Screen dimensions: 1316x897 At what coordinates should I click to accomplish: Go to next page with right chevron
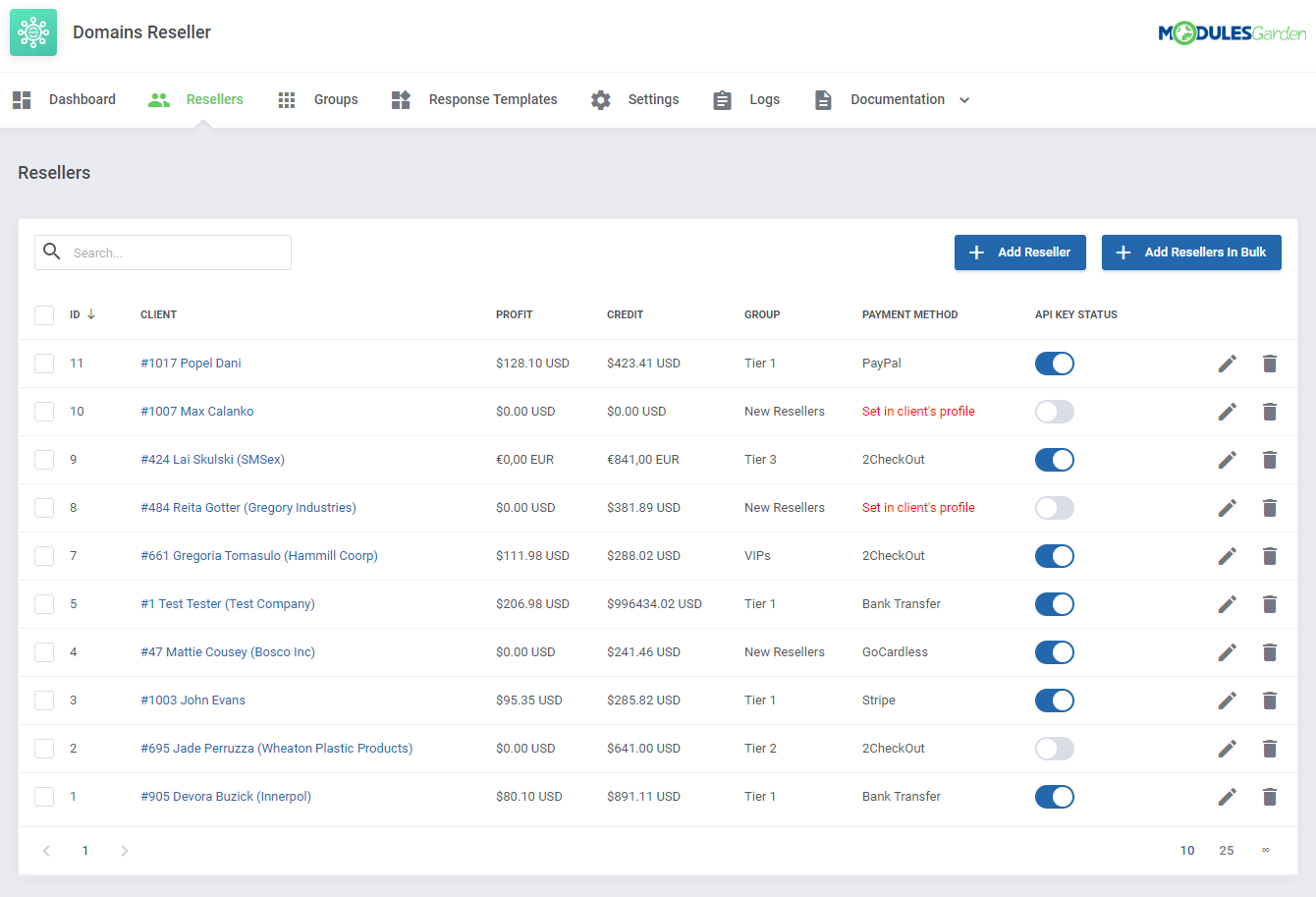pos(124,850)
